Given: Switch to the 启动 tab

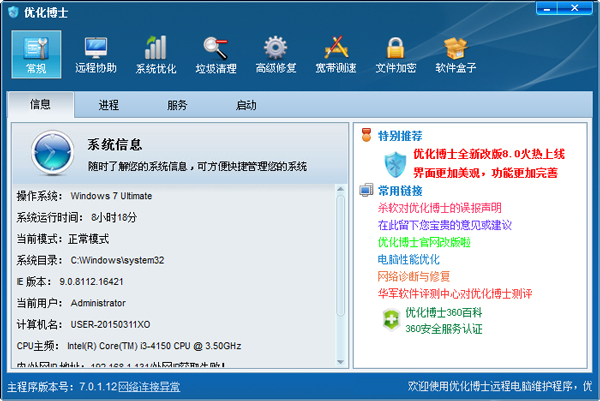Looking at the screenshot, I should pyautogui.click(x=246, y=105).
